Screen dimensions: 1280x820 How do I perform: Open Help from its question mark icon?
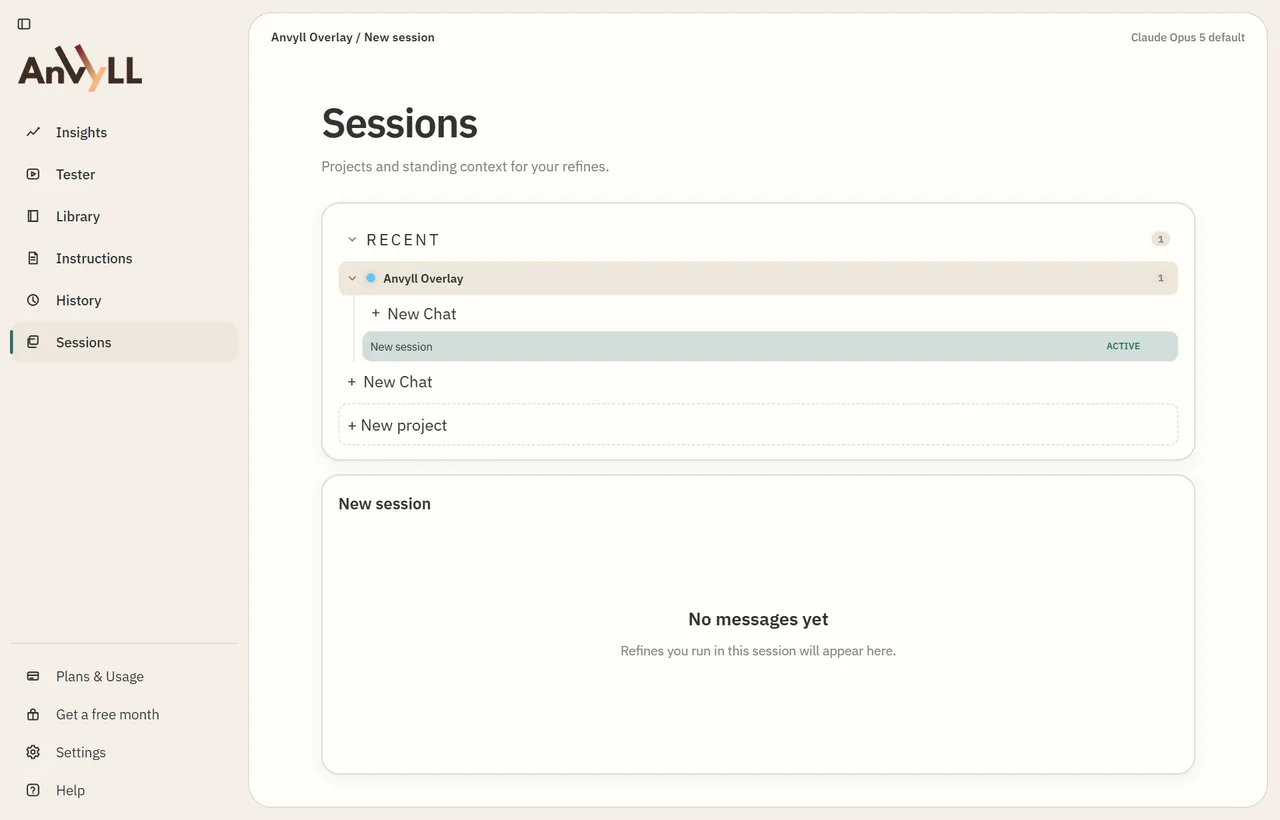[x=33, y=790]
